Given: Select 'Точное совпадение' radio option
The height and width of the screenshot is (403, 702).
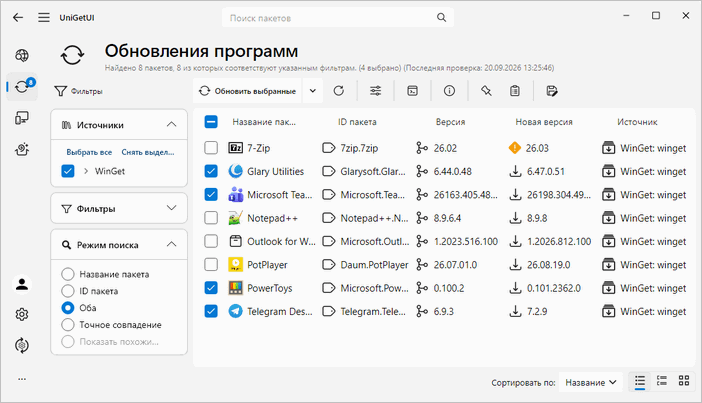Looking at the screenshot, I should tap(68, 325).
